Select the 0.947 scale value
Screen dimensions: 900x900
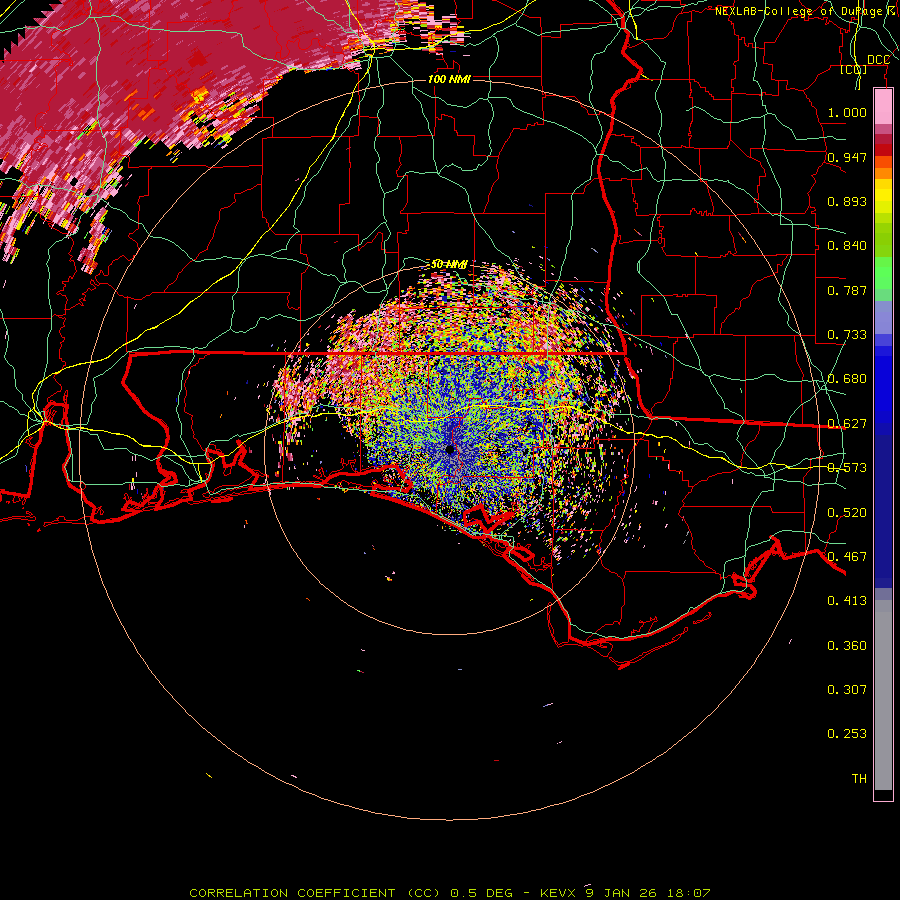click(847, 157)
